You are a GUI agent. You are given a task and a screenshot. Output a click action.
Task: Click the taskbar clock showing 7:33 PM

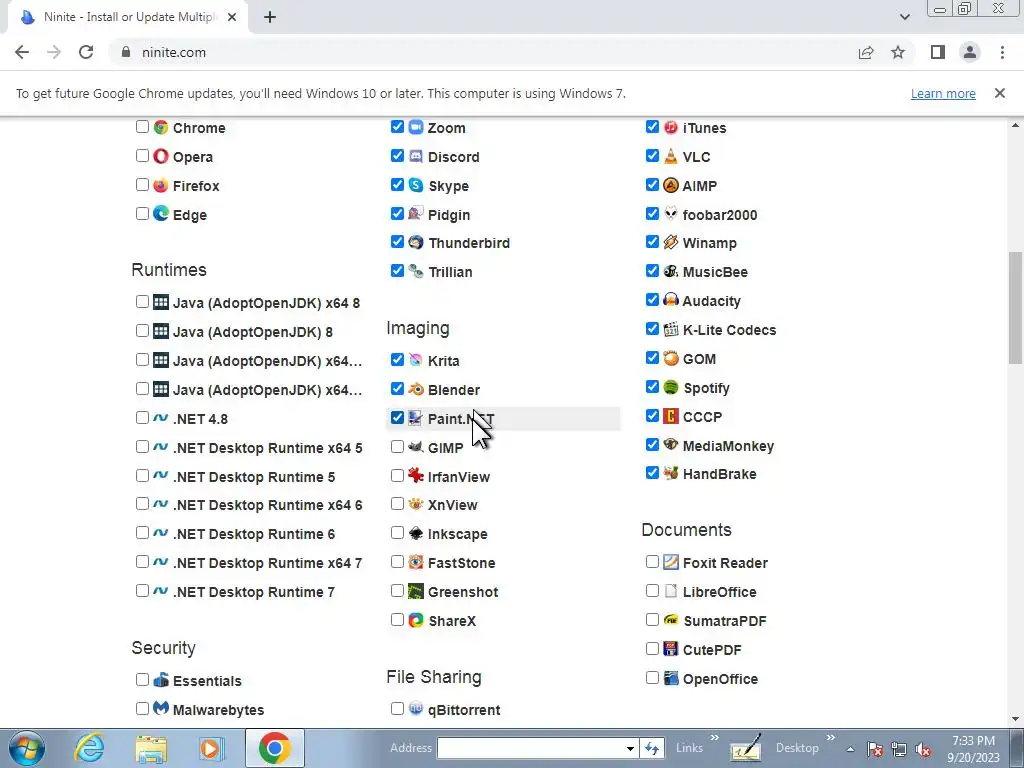click(974, 749)
